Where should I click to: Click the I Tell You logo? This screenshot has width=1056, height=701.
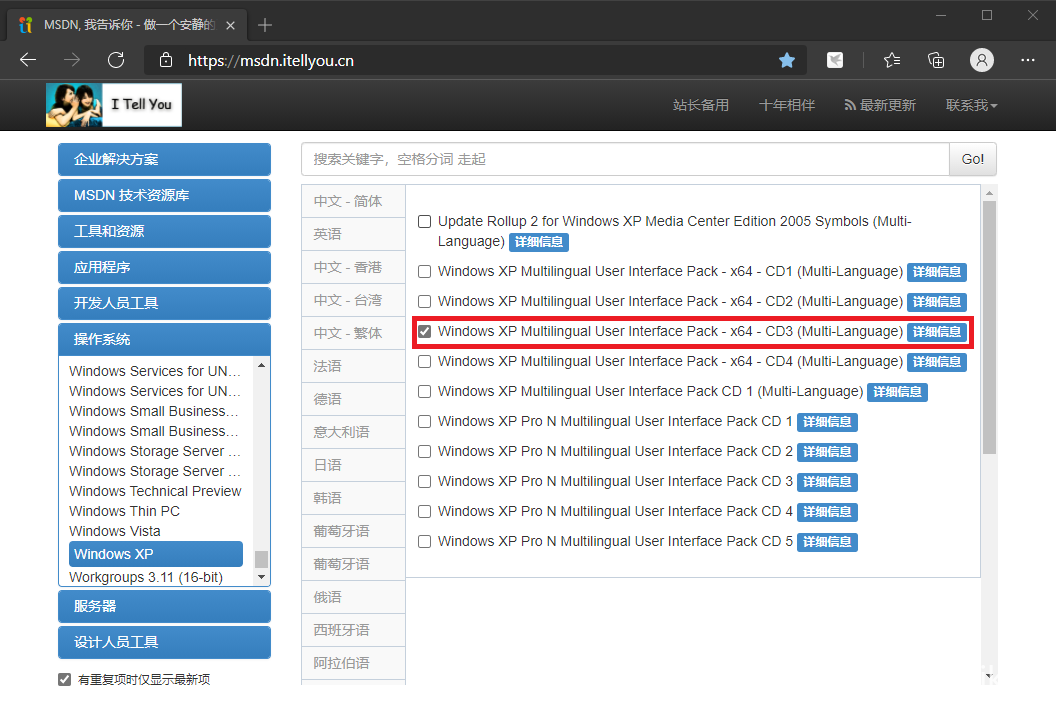(114, 105)
